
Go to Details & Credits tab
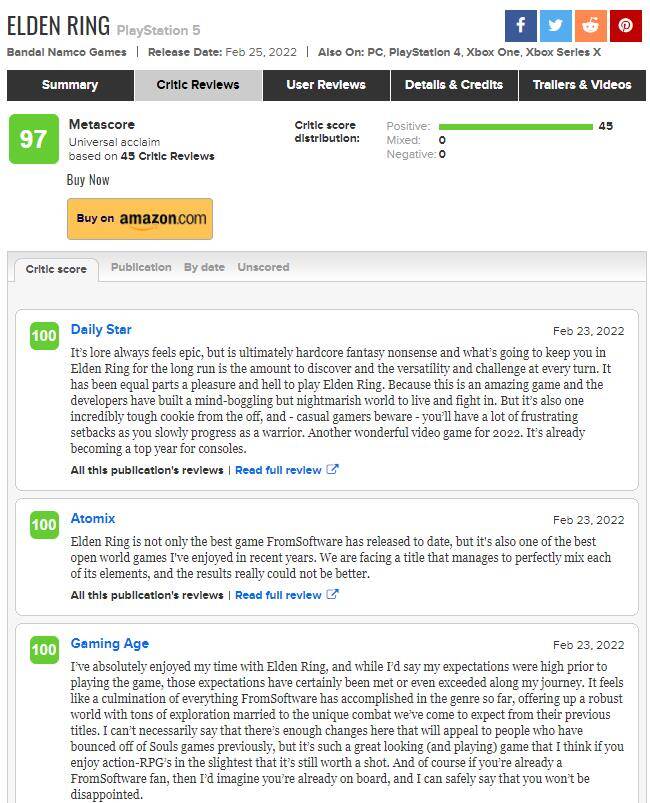click(454, 85)
